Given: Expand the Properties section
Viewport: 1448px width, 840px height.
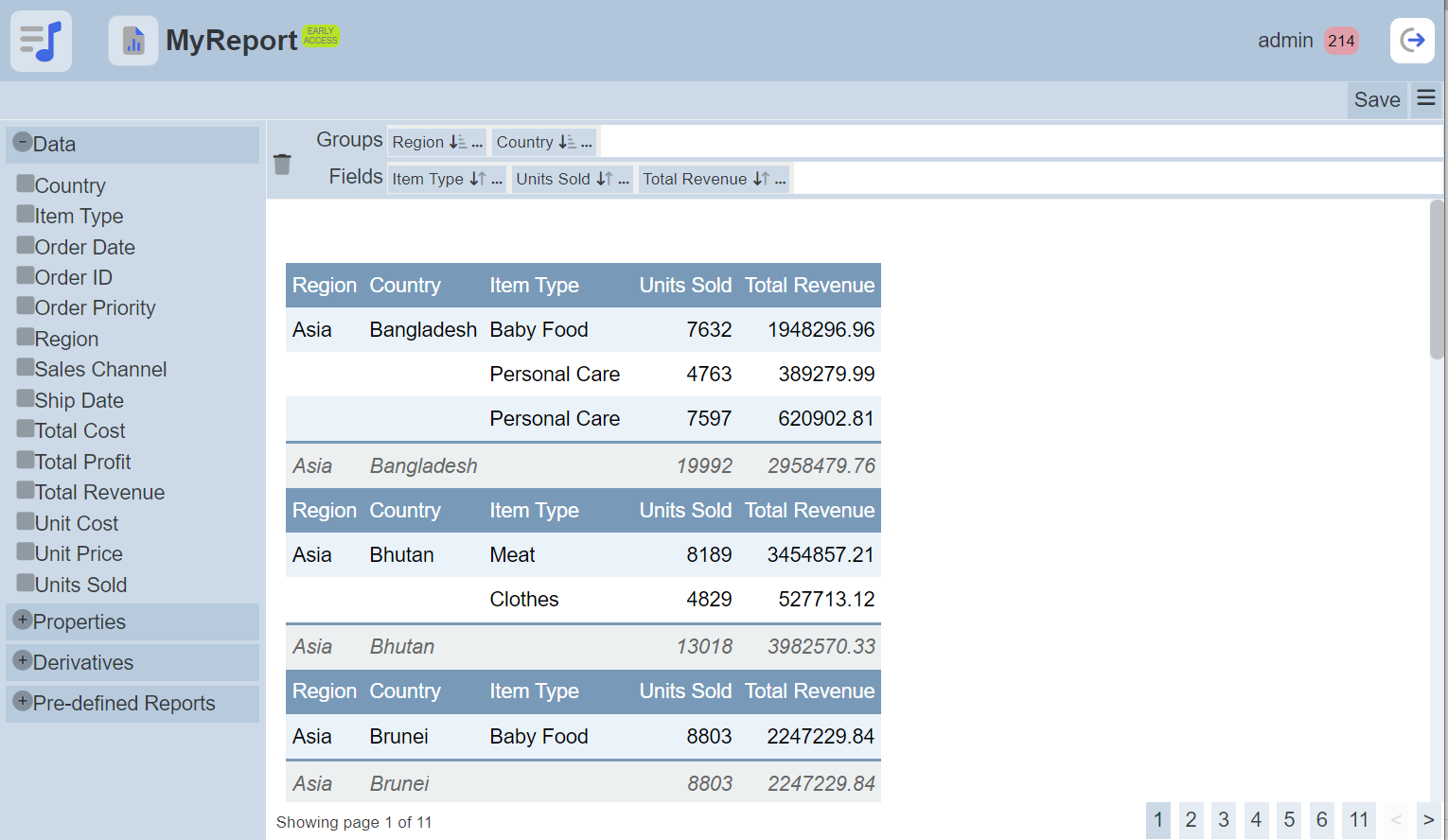Looking at the screenshot, I should coord(23,621).
